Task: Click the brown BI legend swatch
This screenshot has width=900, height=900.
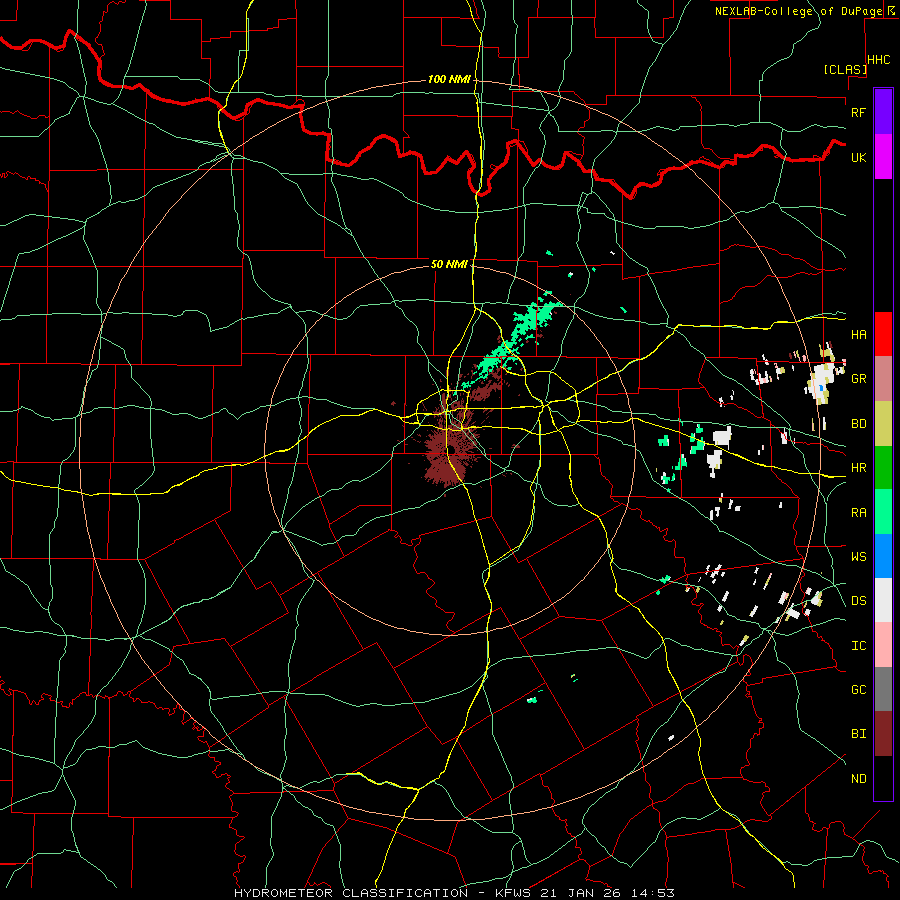Action: click(883, 734)
